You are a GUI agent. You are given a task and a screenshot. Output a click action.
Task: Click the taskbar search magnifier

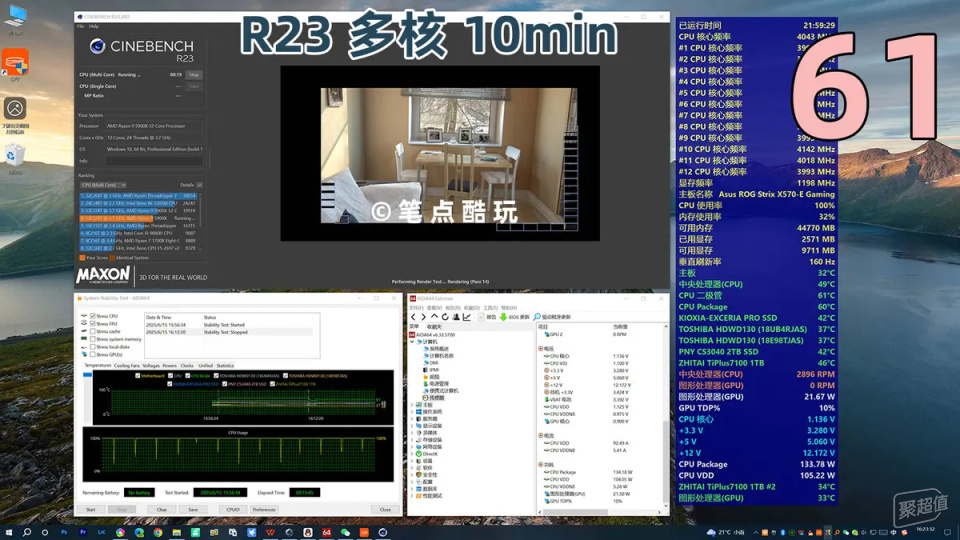[27, 533]
